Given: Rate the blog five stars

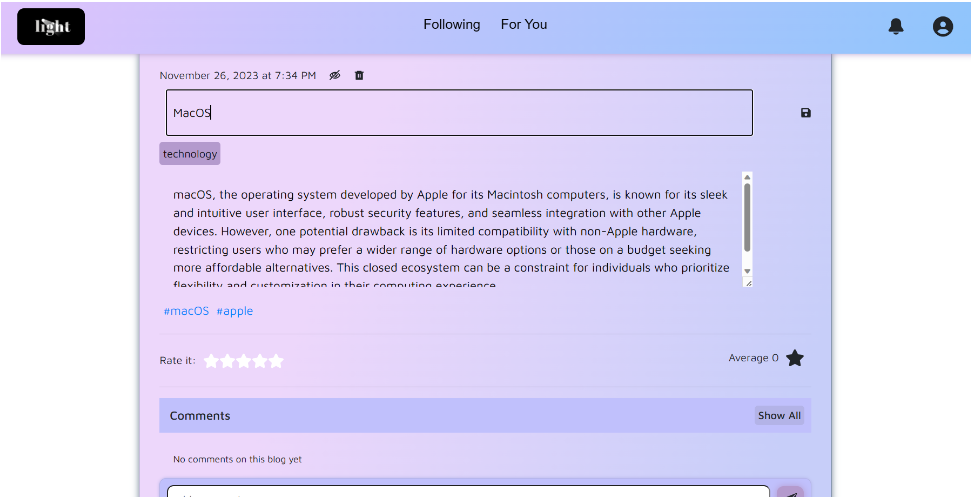Looking at the screenshot, I should coord(276,361).
